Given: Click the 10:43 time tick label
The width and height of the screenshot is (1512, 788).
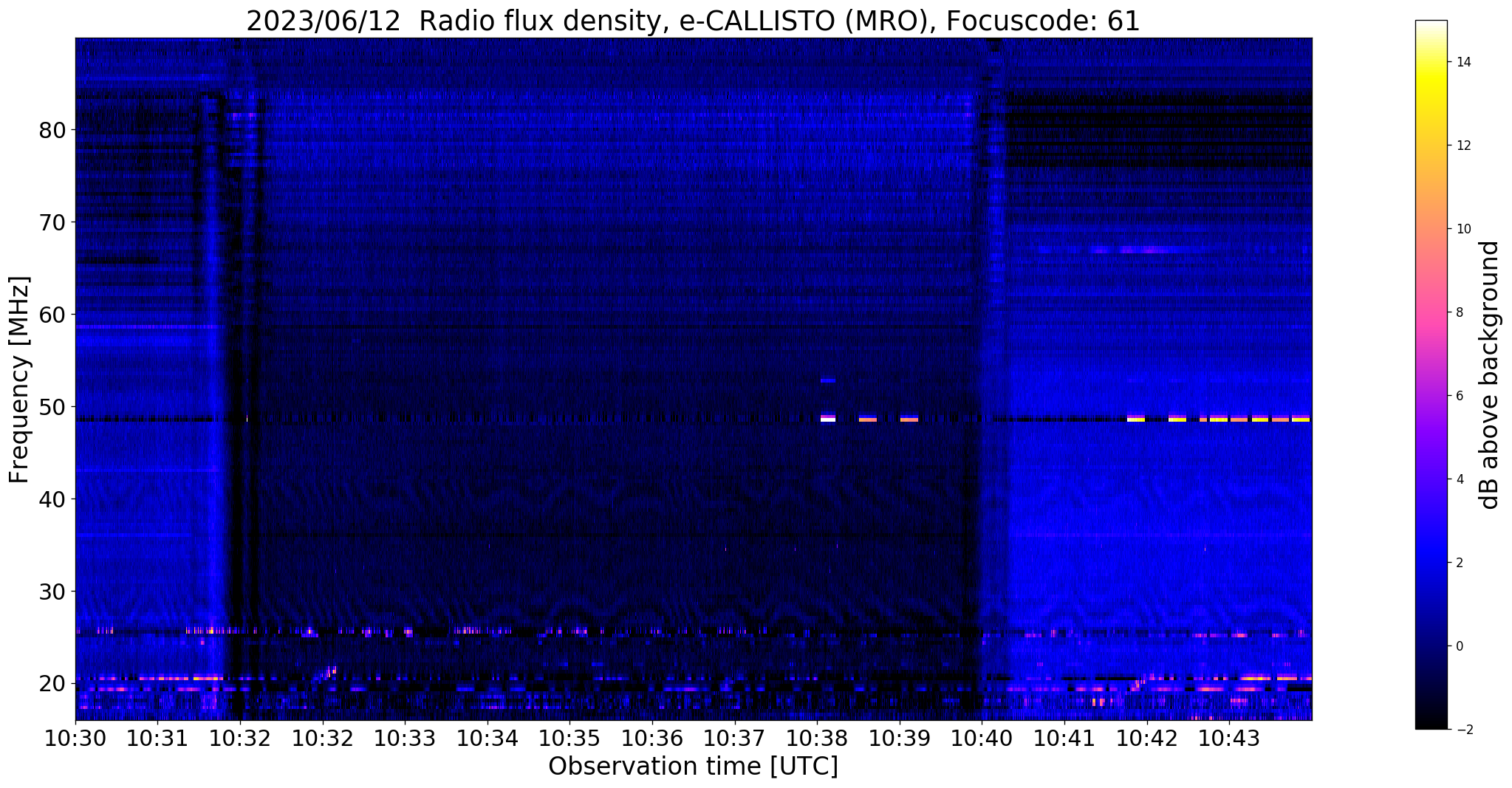Looking at the screenshot, I should 1228,738.
